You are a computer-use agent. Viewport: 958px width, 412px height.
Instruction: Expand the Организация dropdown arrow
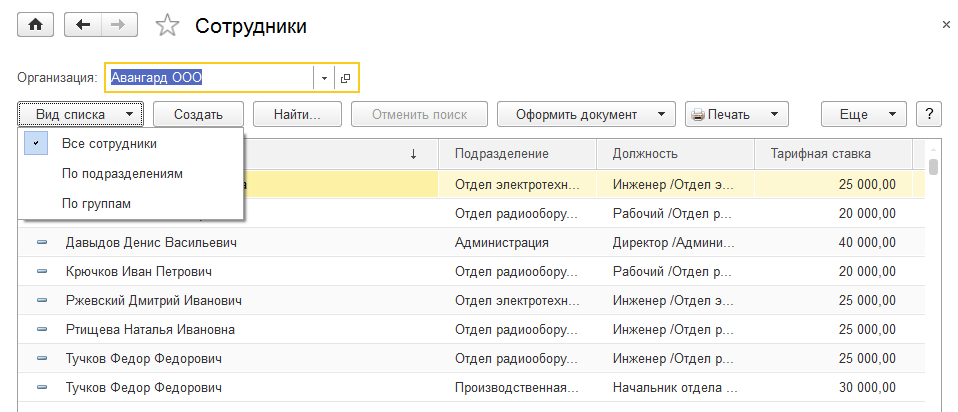click(324, 77)
